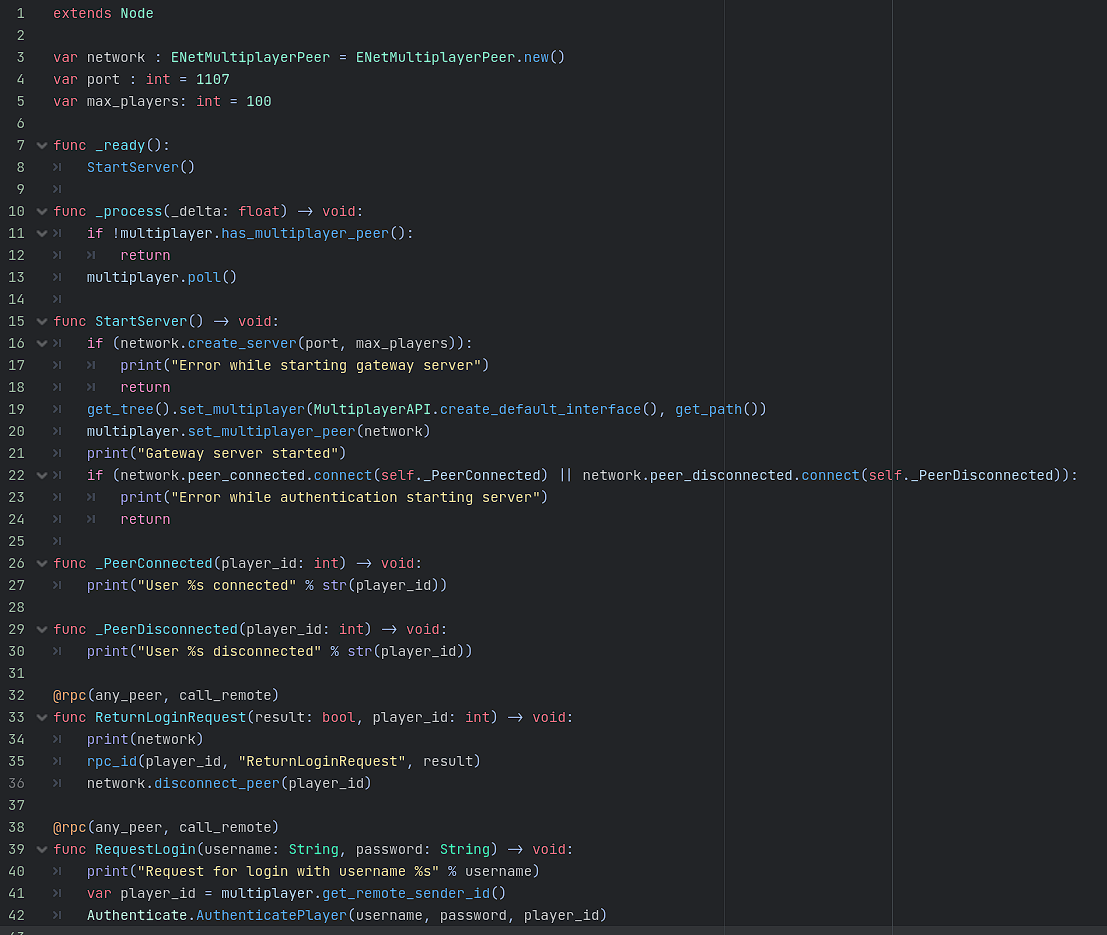
Task: Collapse the if block on line 16
Action: click(x=40, y=343)
